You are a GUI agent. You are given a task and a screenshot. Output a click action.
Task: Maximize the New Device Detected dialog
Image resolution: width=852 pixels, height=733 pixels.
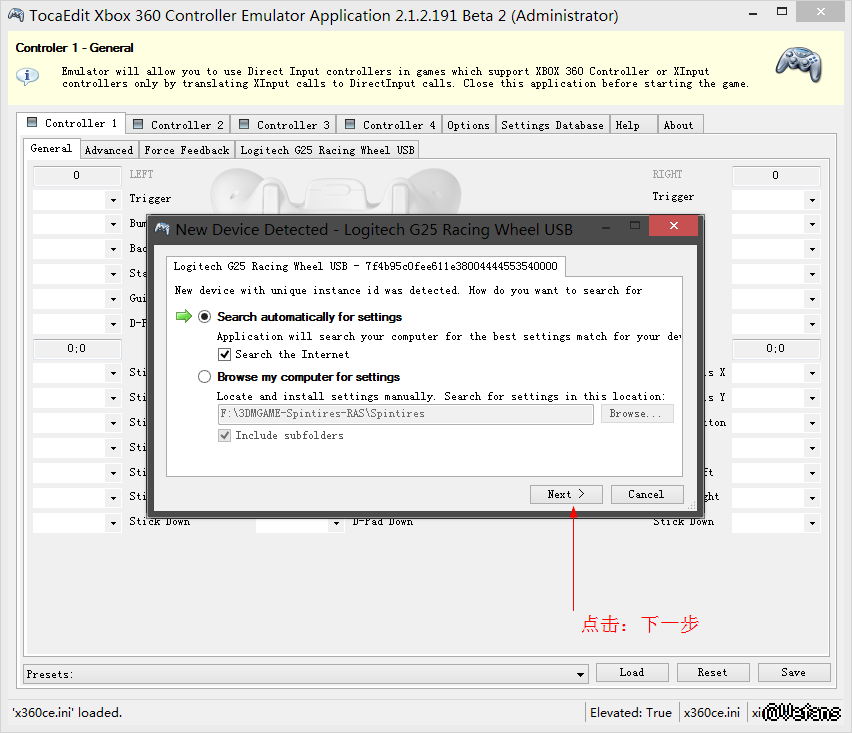(635, 225)
